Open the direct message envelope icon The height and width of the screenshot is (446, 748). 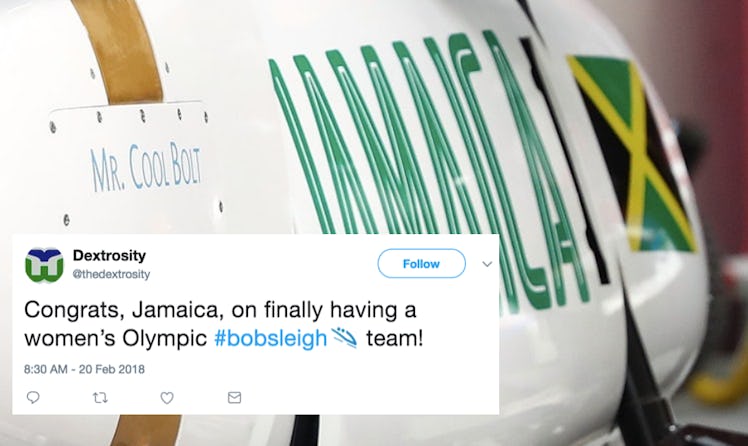point(234,397)
